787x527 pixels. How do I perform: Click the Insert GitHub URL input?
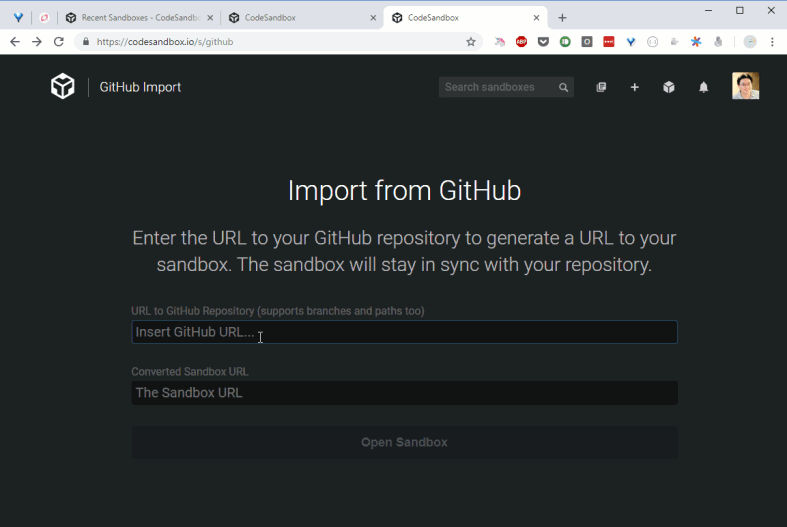click(x=405, y=332)
